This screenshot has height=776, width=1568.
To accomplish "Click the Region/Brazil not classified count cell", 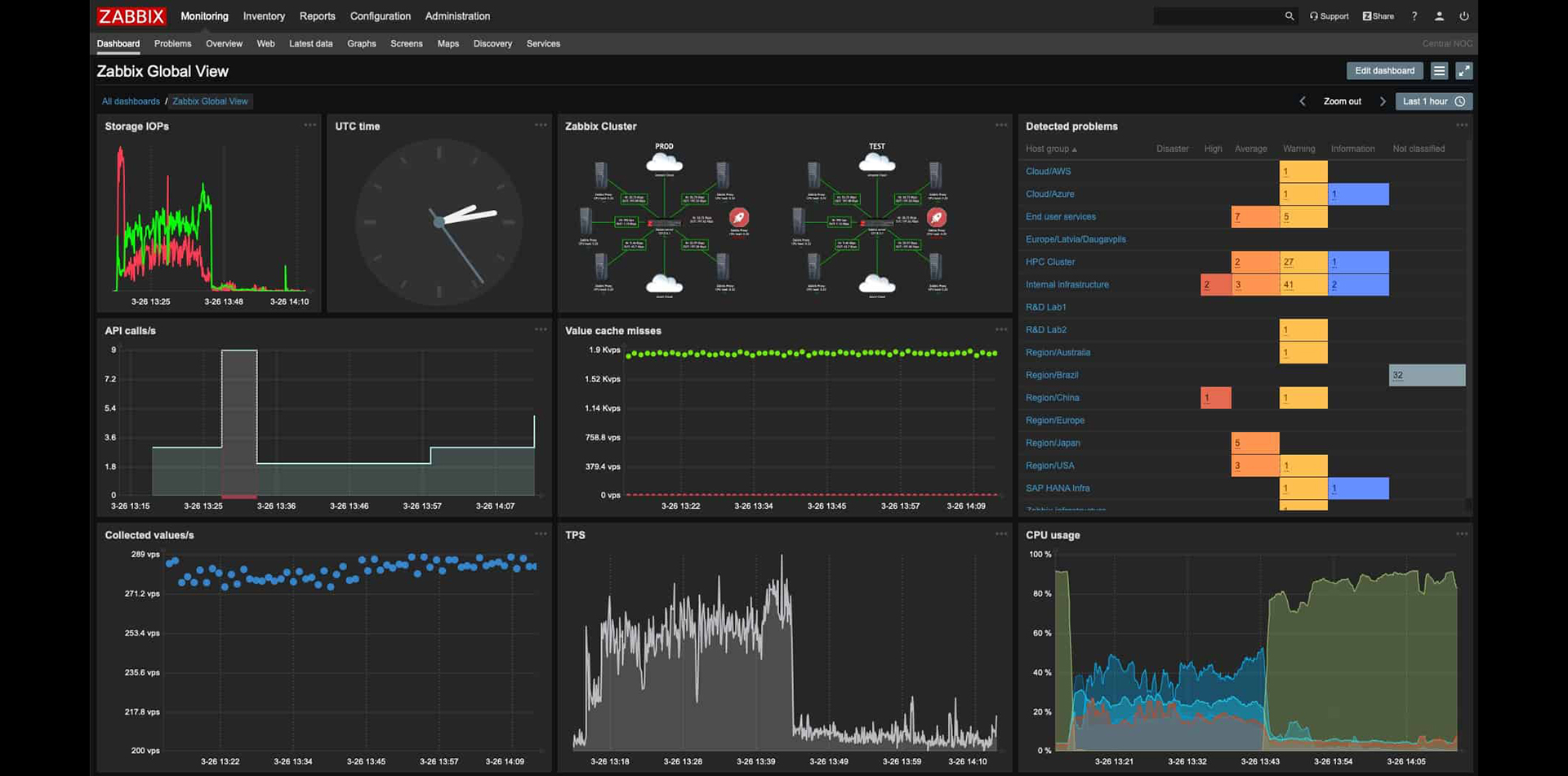I will pyautogui.click(x=1426, y=375).
